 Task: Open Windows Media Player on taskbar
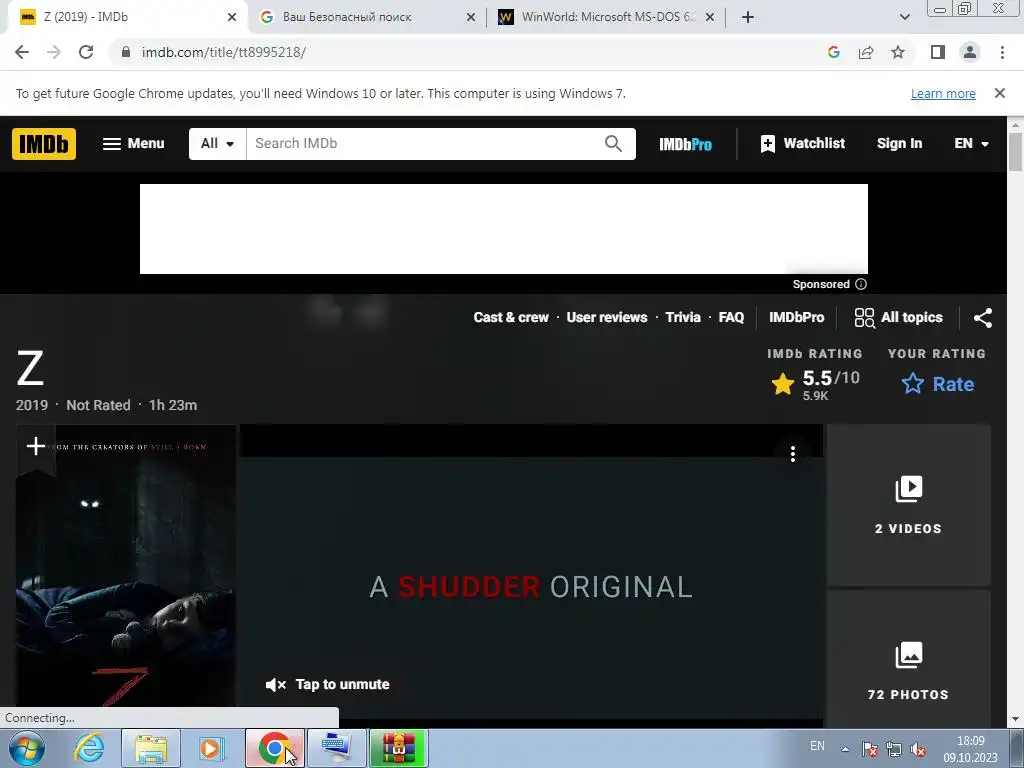coord(211,748)
